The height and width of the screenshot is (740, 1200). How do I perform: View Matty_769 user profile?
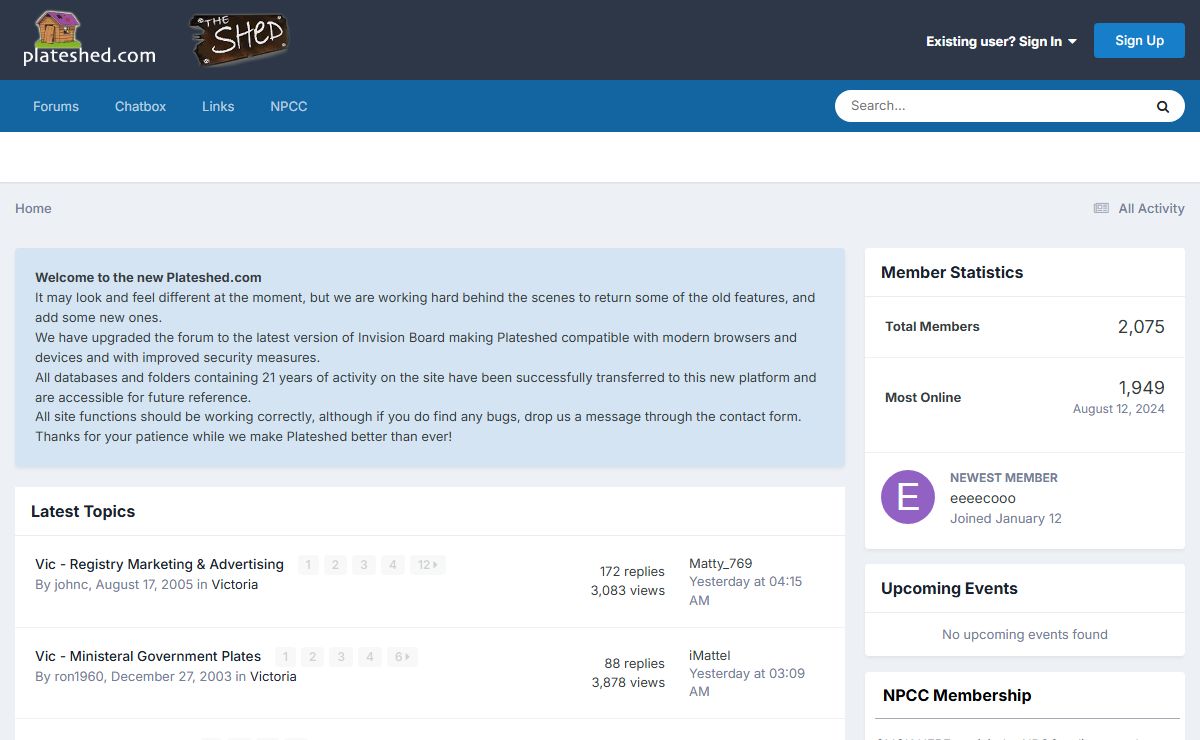click(720, 563)
